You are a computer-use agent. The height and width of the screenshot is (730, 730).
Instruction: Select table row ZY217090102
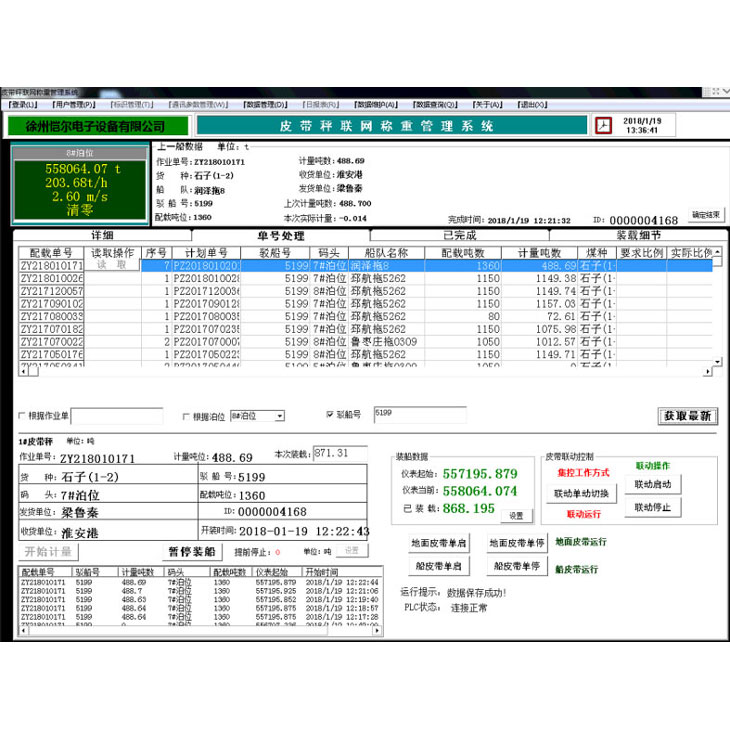(x=365, y=304)
